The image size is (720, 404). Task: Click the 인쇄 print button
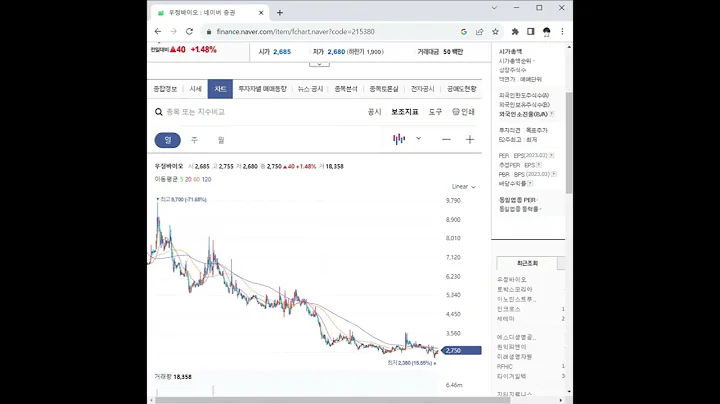pos(463,112)
